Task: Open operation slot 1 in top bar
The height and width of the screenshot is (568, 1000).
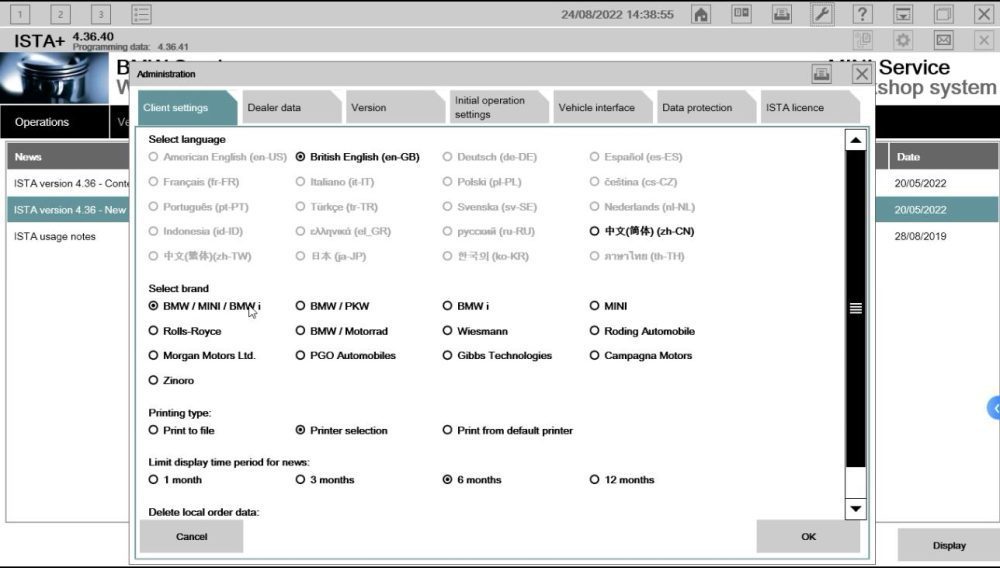Action: [20, 14]
